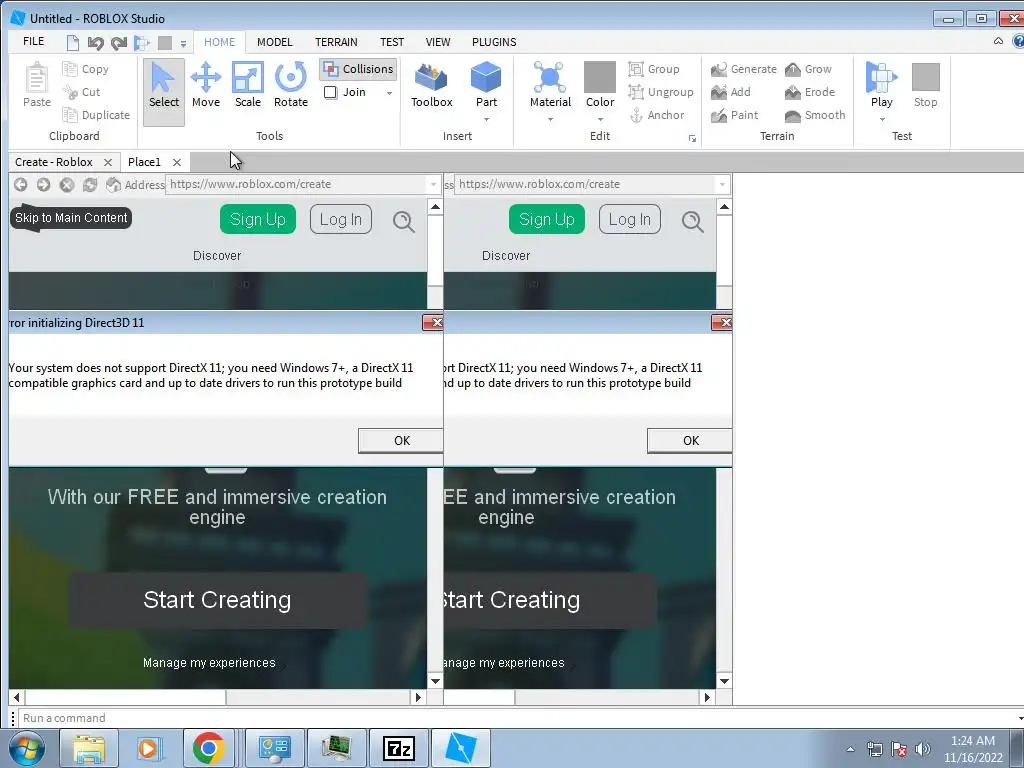Open the left address bar dropdown
The image size is (1024, 768).
[x=433, y=185]
